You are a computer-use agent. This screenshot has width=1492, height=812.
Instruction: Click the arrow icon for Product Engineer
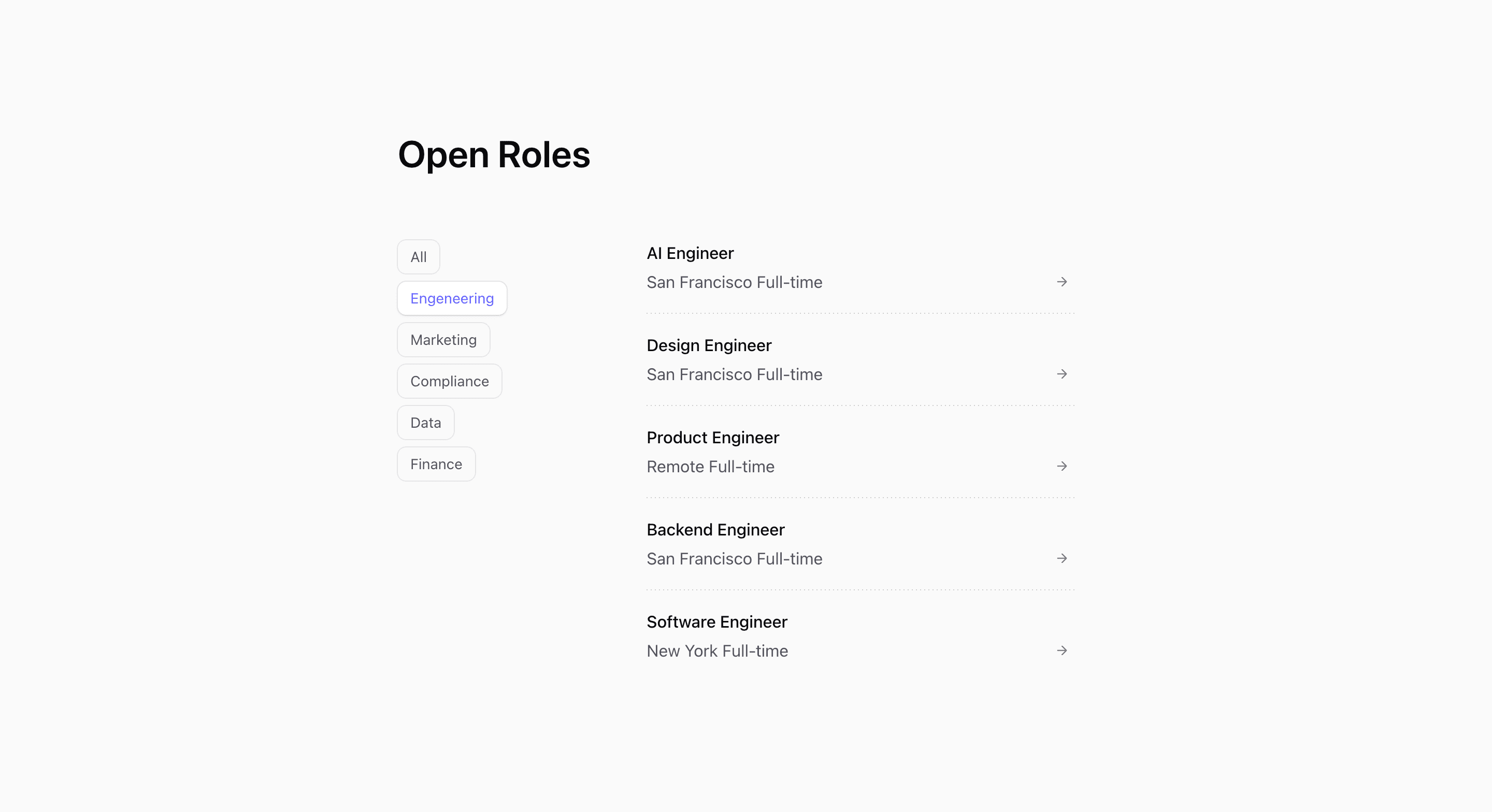[x=1061, y=466]
